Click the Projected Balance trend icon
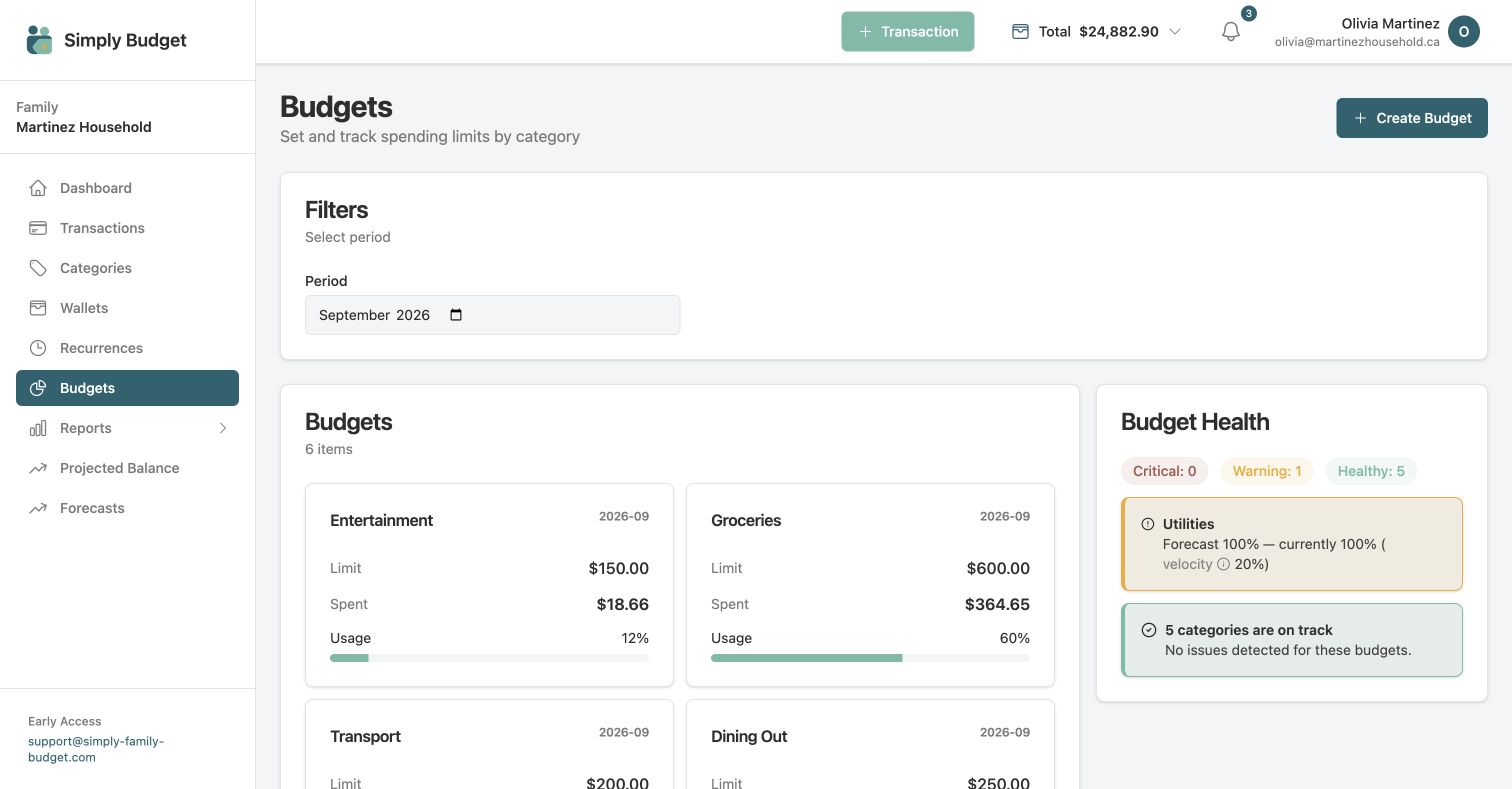The height and width of the screenshot is (789, 1512). coord(38,468)
